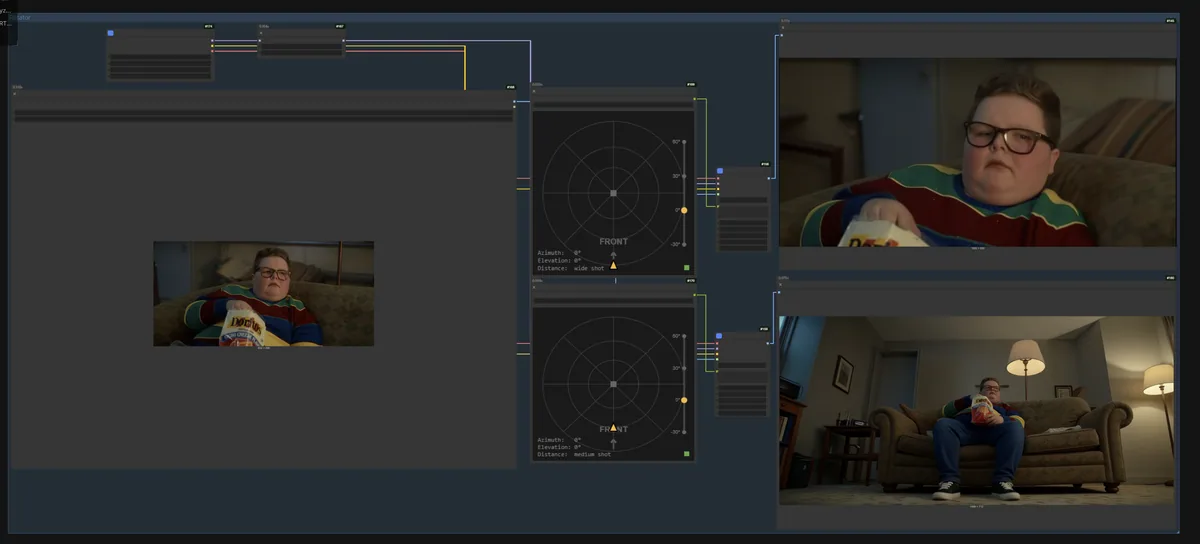The height and width of the screenshot is (544, 1200).
Task: Click the 'Distance: medium shot' readout
Action: [574, 454]
